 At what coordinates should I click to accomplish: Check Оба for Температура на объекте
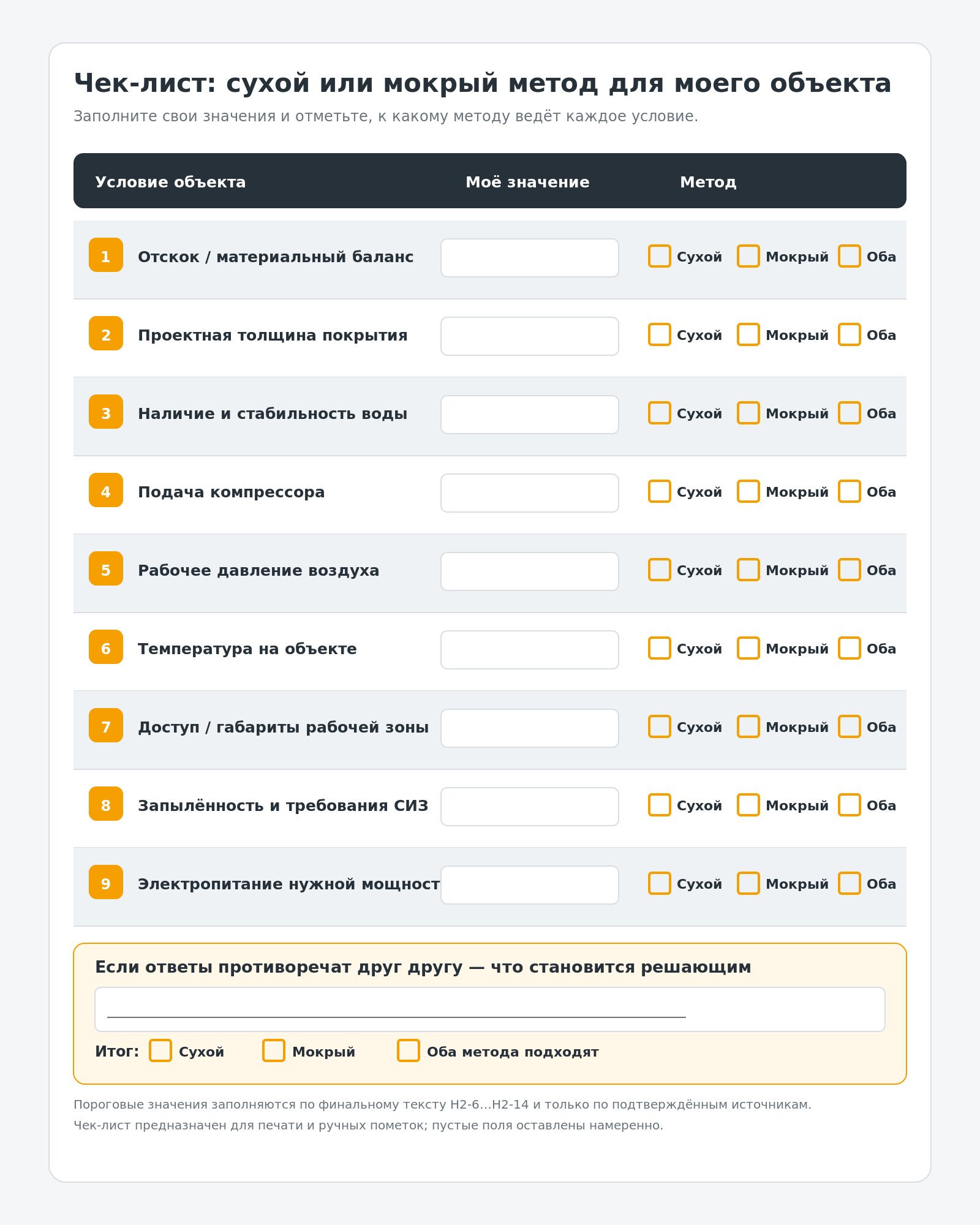pos(850,648)
